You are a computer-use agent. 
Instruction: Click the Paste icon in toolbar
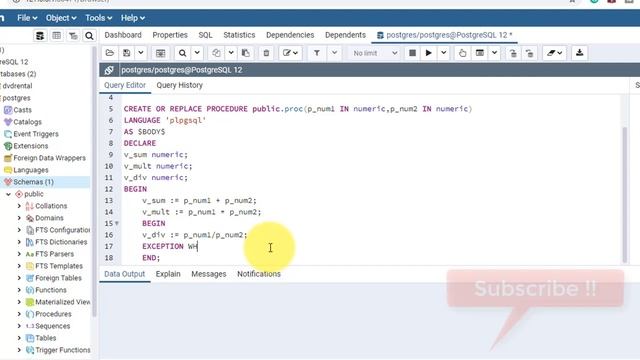click(x=246, y=53)
